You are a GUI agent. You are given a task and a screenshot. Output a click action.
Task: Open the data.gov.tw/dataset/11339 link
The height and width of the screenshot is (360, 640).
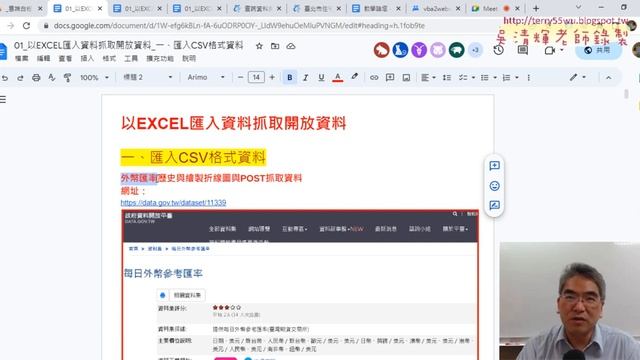(x=173, y=202)
